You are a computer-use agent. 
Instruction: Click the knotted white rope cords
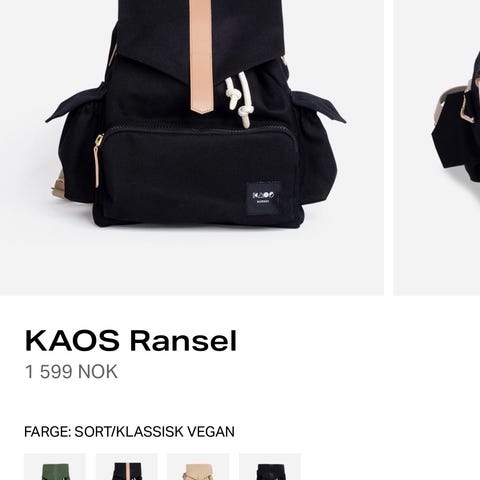point(238,100)
